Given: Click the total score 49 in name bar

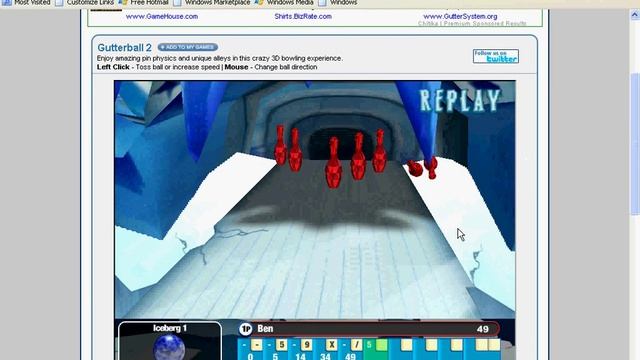Looking at the screenshot, I should (x=482, y=329).
